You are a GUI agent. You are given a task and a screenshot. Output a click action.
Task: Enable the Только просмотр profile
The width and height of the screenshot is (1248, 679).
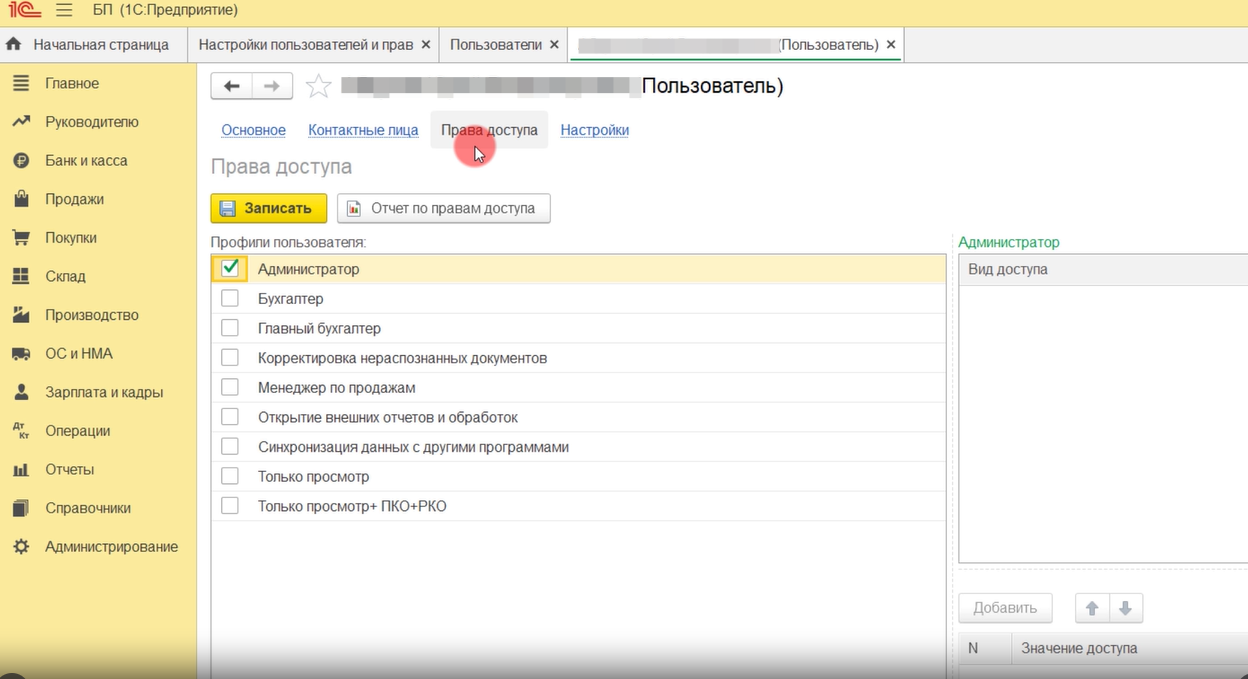pos(229,477)
